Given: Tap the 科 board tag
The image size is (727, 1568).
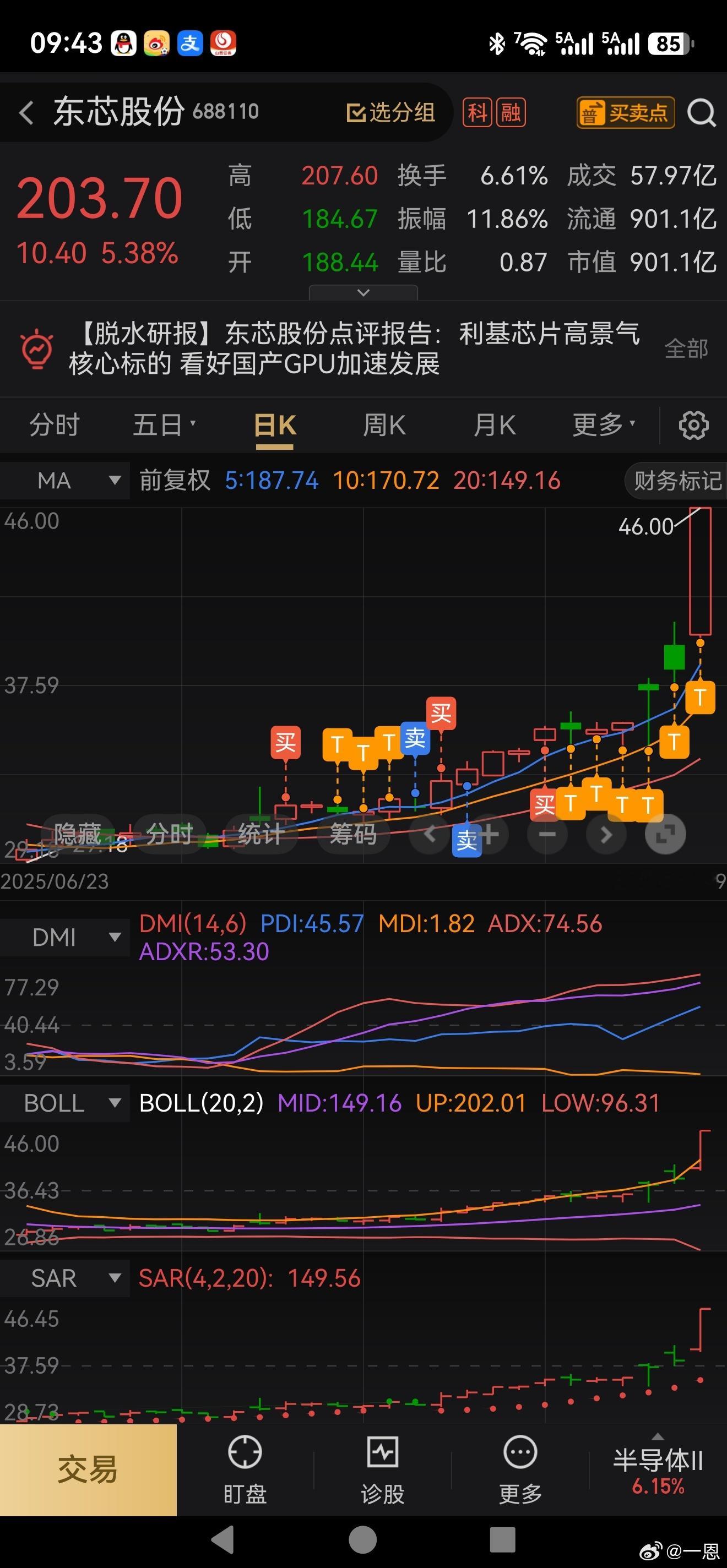Looking at the screenshot, I should [478, 113].
